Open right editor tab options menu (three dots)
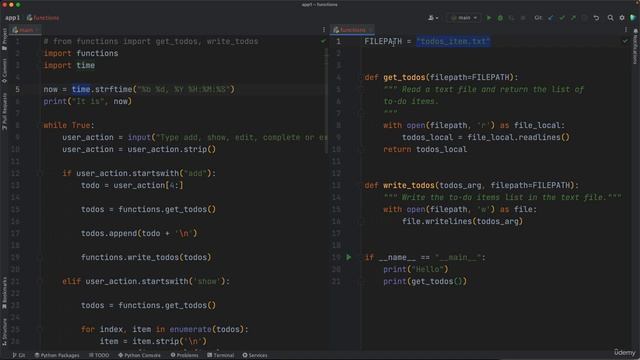 point(626,30)
